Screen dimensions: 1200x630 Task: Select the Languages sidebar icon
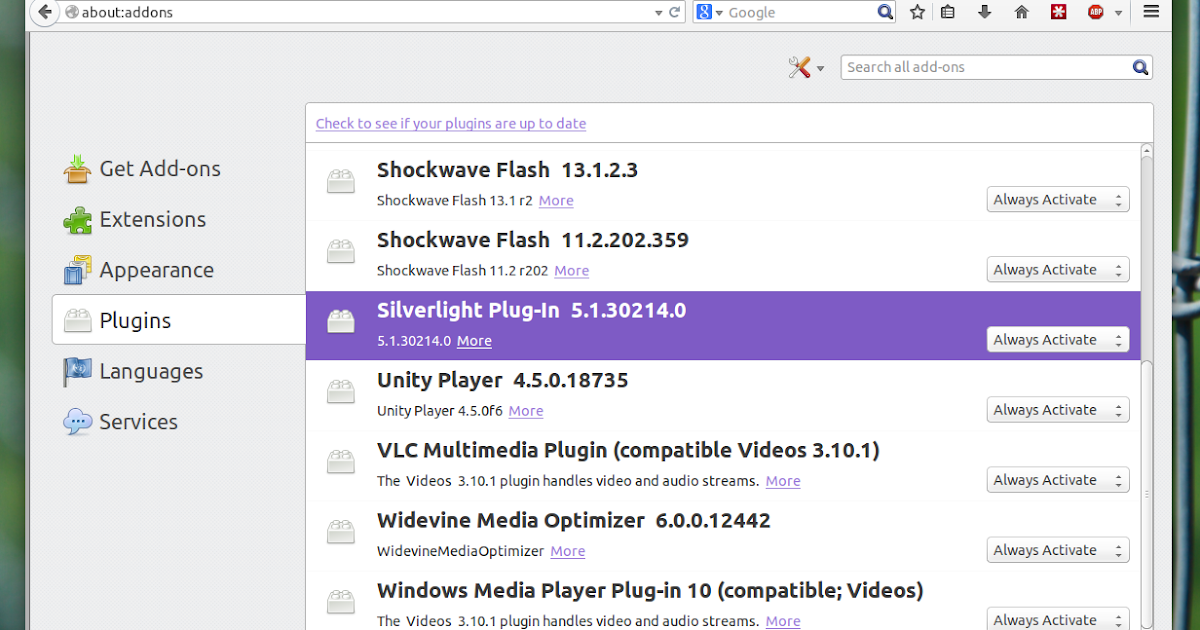(x=75, y=371)
